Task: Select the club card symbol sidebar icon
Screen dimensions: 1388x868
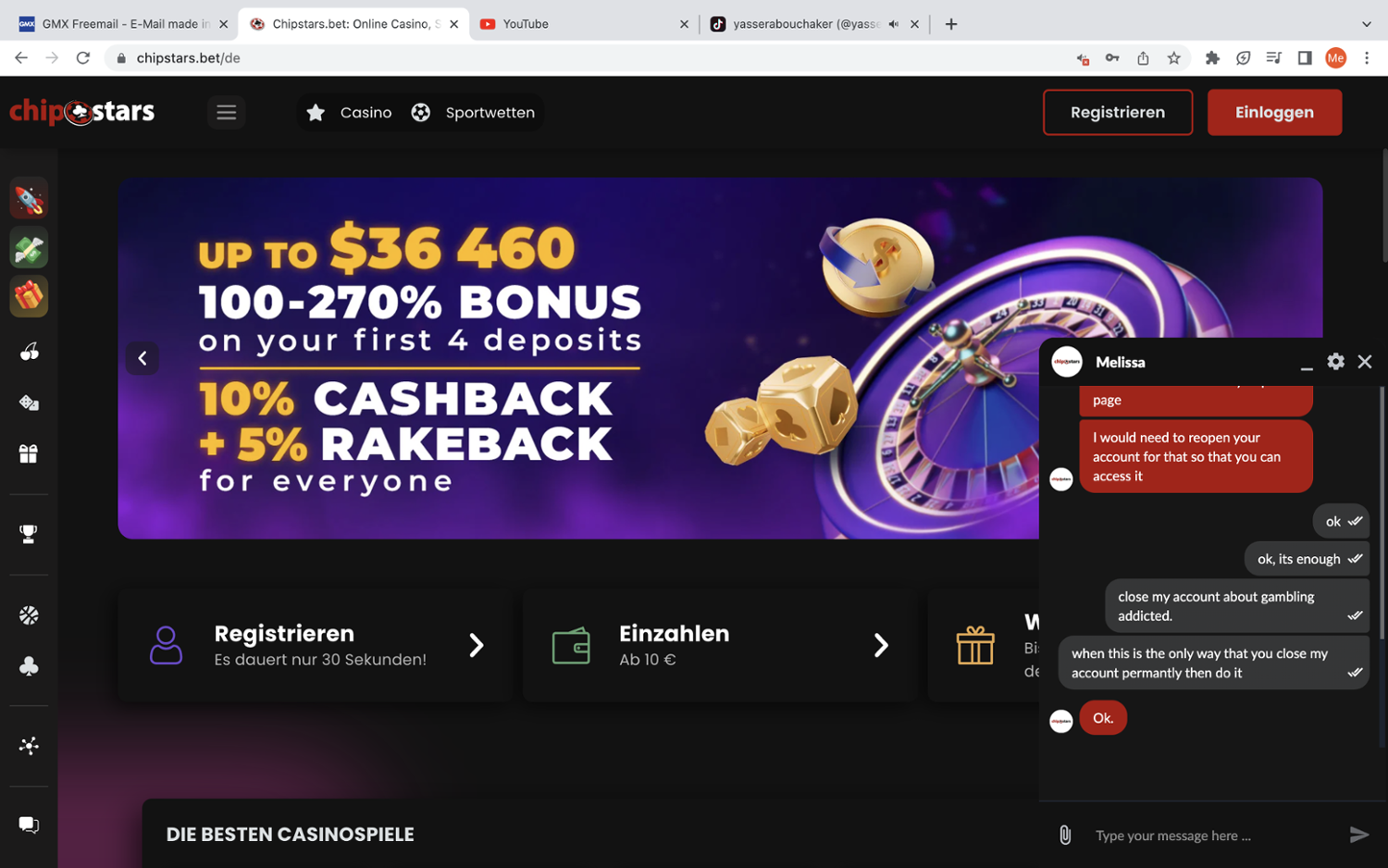Action: (29, 666)
